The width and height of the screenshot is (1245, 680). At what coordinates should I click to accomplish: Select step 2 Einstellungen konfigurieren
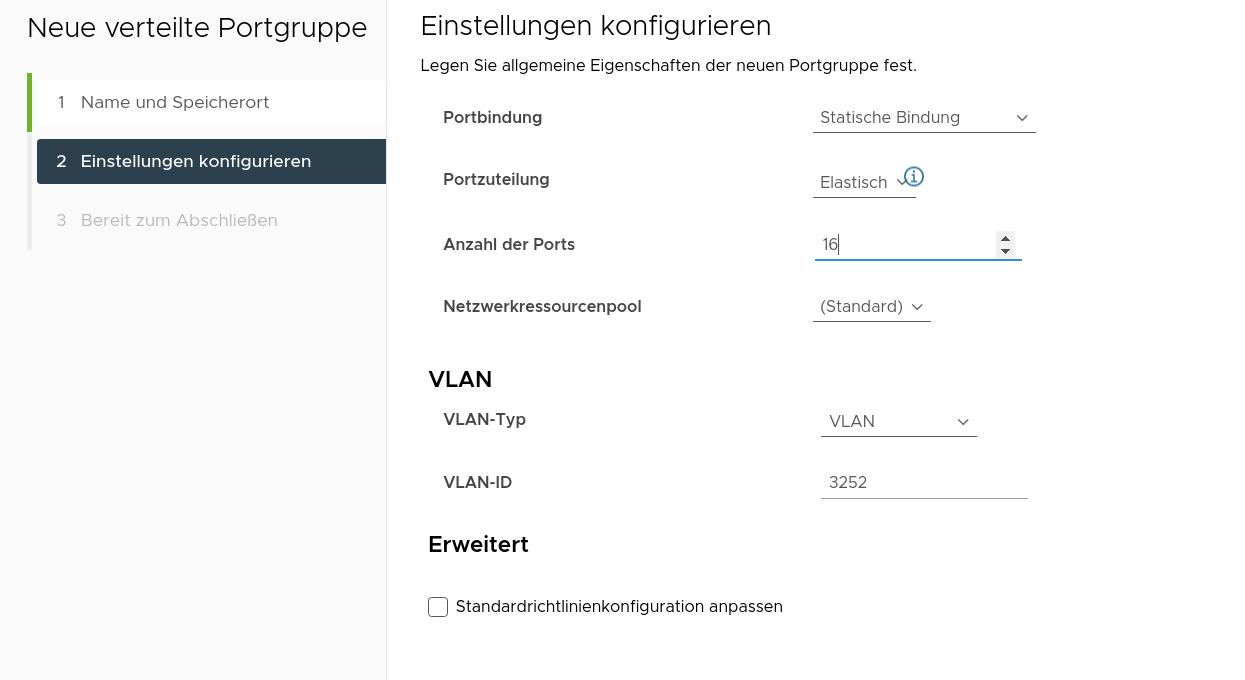coord(196,162)
